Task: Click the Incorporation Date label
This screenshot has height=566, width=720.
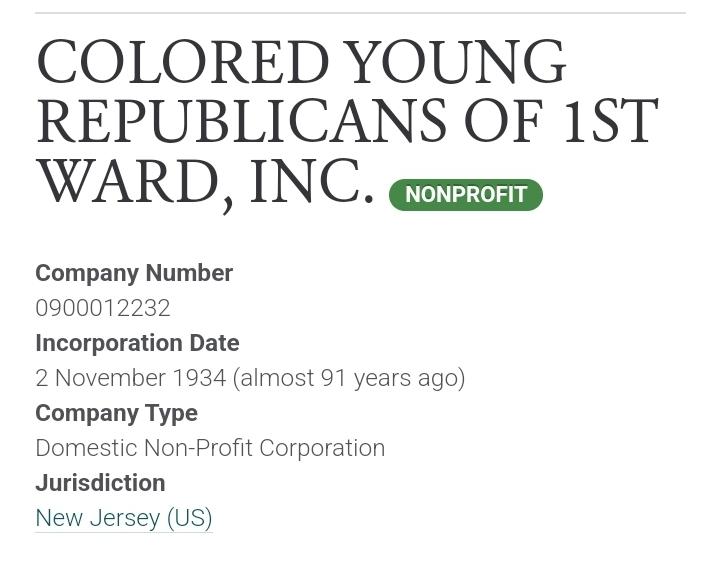Action: point(137,343)
